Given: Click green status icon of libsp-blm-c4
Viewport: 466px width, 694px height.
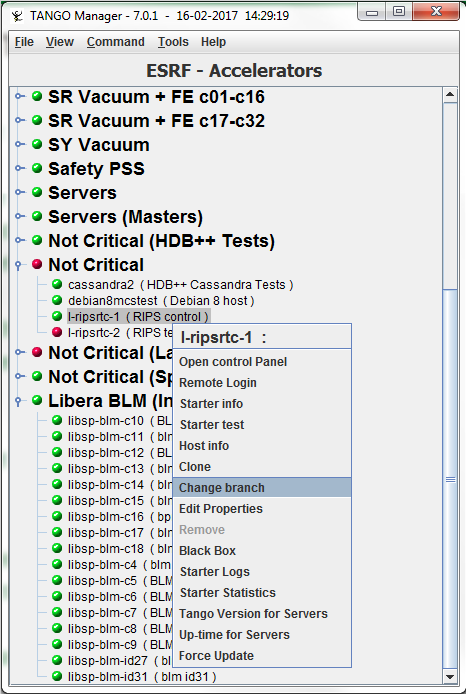Looking at the screenshot, I should pyautogui.click(x=57, y=564).
